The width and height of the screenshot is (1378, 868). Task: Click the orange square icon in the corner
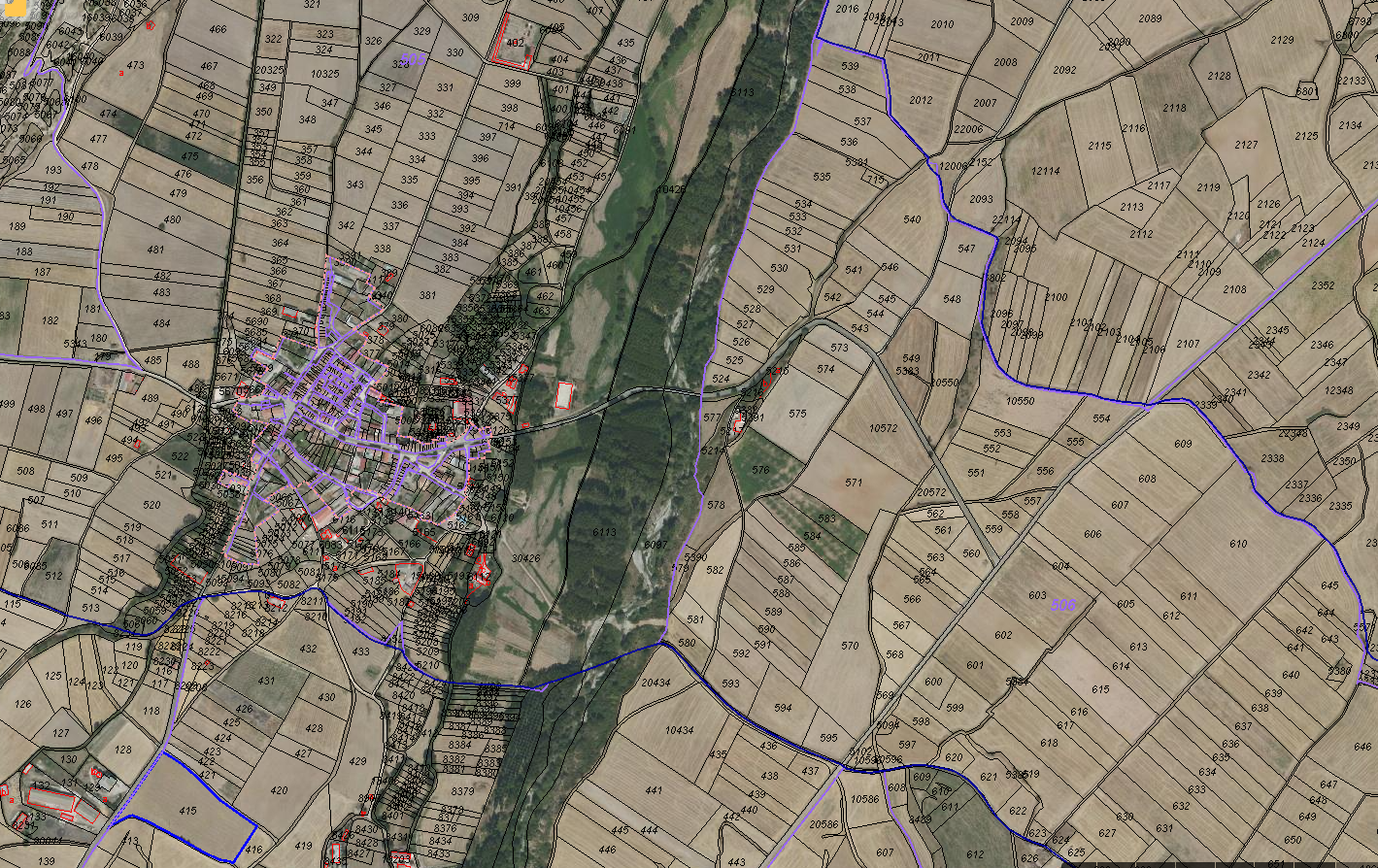(17, 8)
